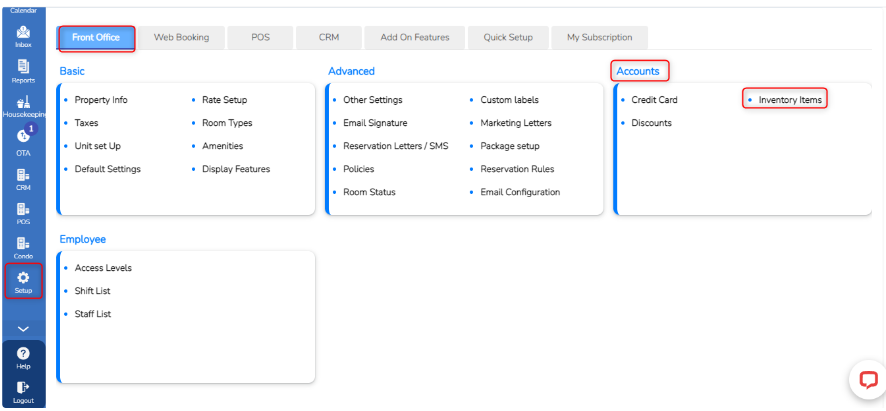Click the Setup gear icon
This screenshot has height=411, width=886.
23,281
